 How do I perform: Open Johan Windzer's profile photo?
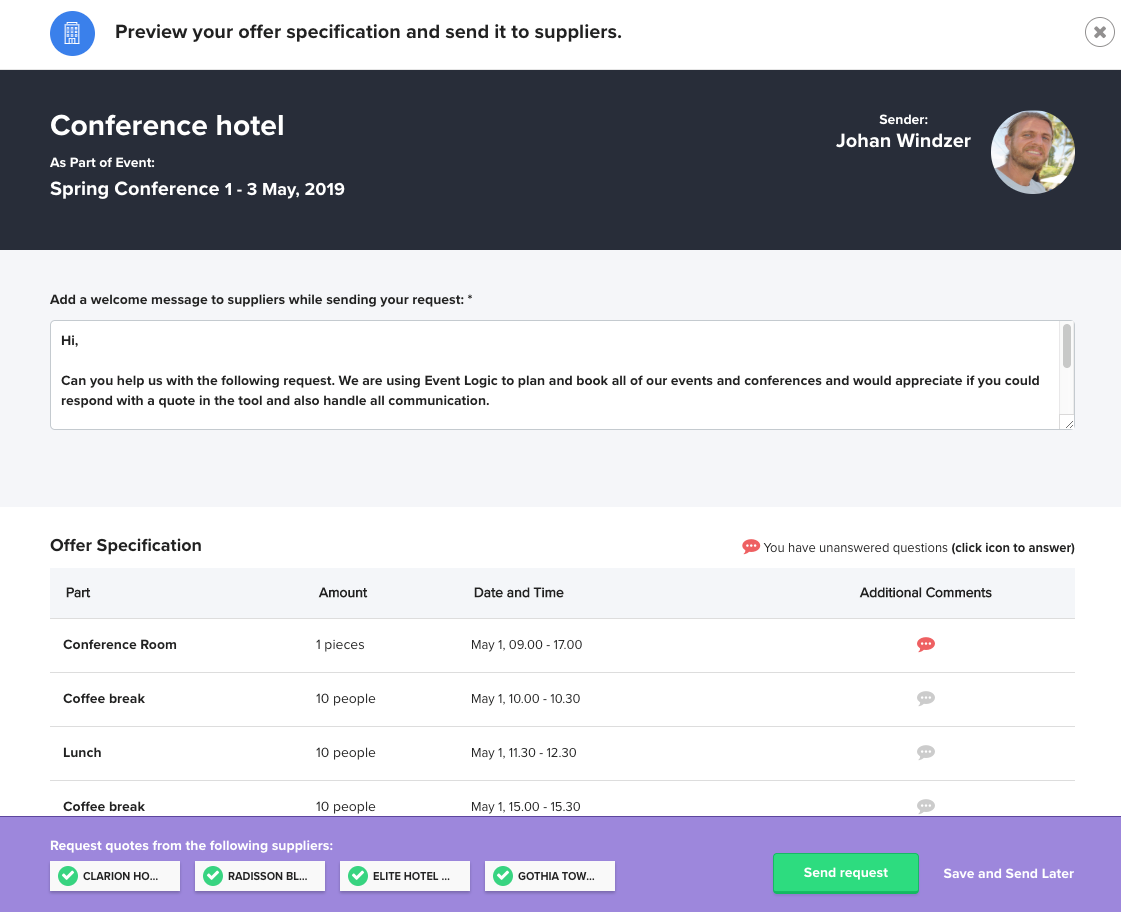(x=1032, y=152)
